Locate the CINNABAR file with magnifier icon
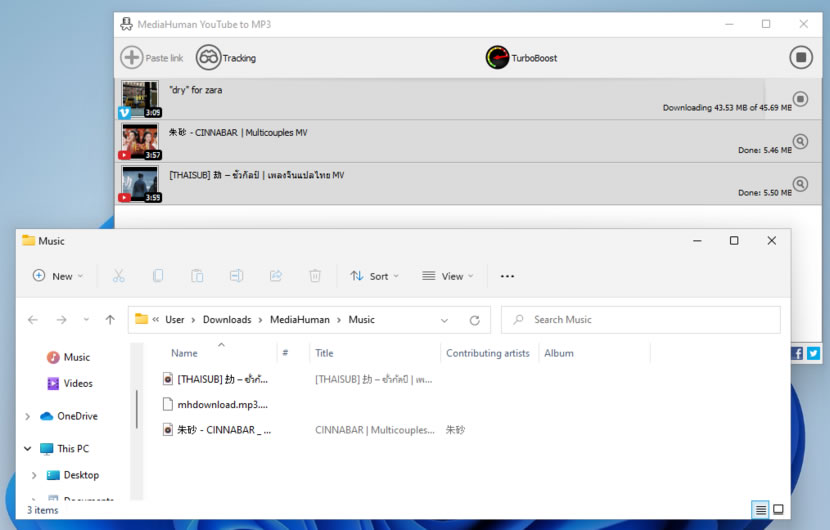 tap(800, 141)
